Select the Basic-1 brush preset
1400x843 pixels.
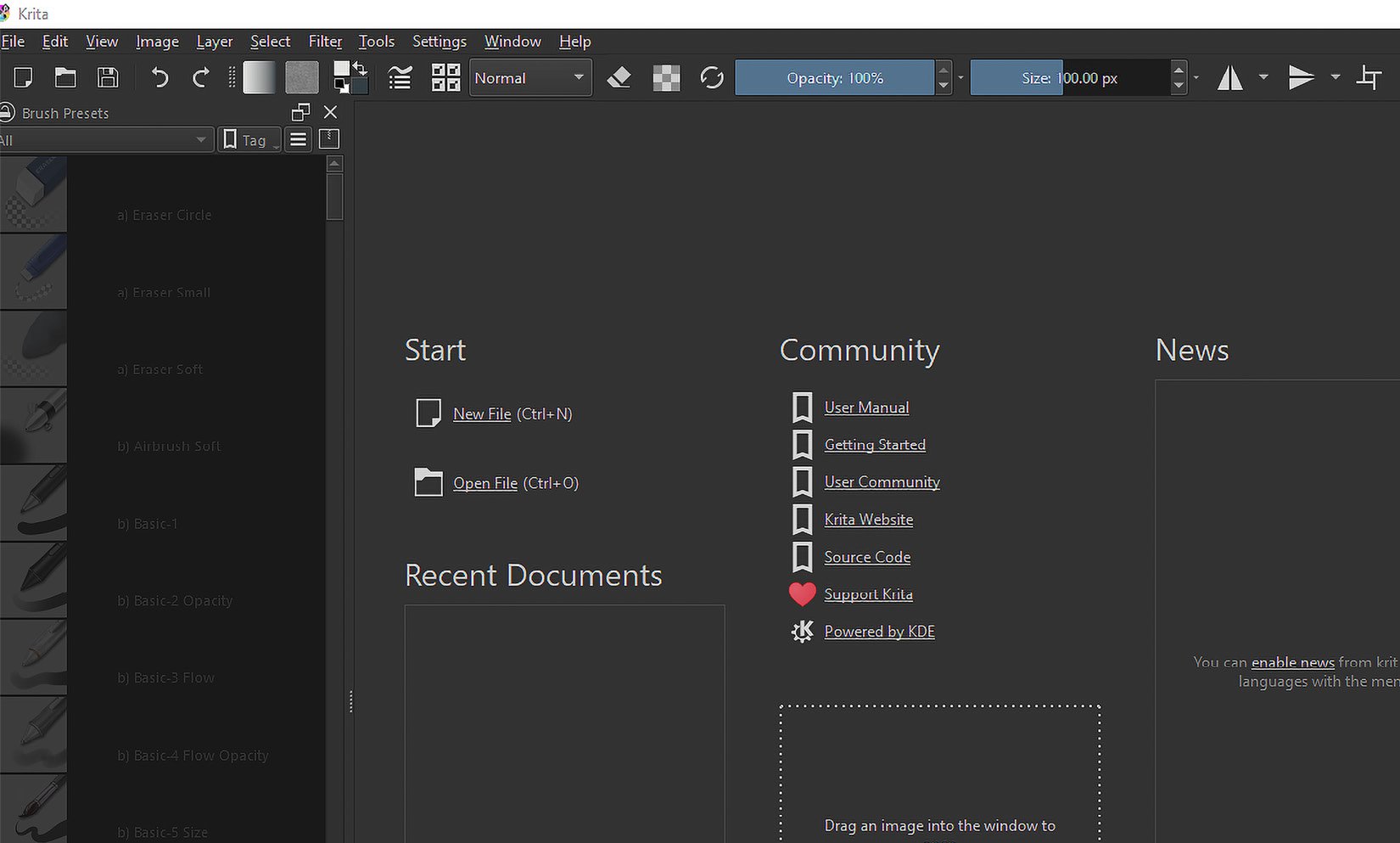pyautogui.click(x=161, y=503)
